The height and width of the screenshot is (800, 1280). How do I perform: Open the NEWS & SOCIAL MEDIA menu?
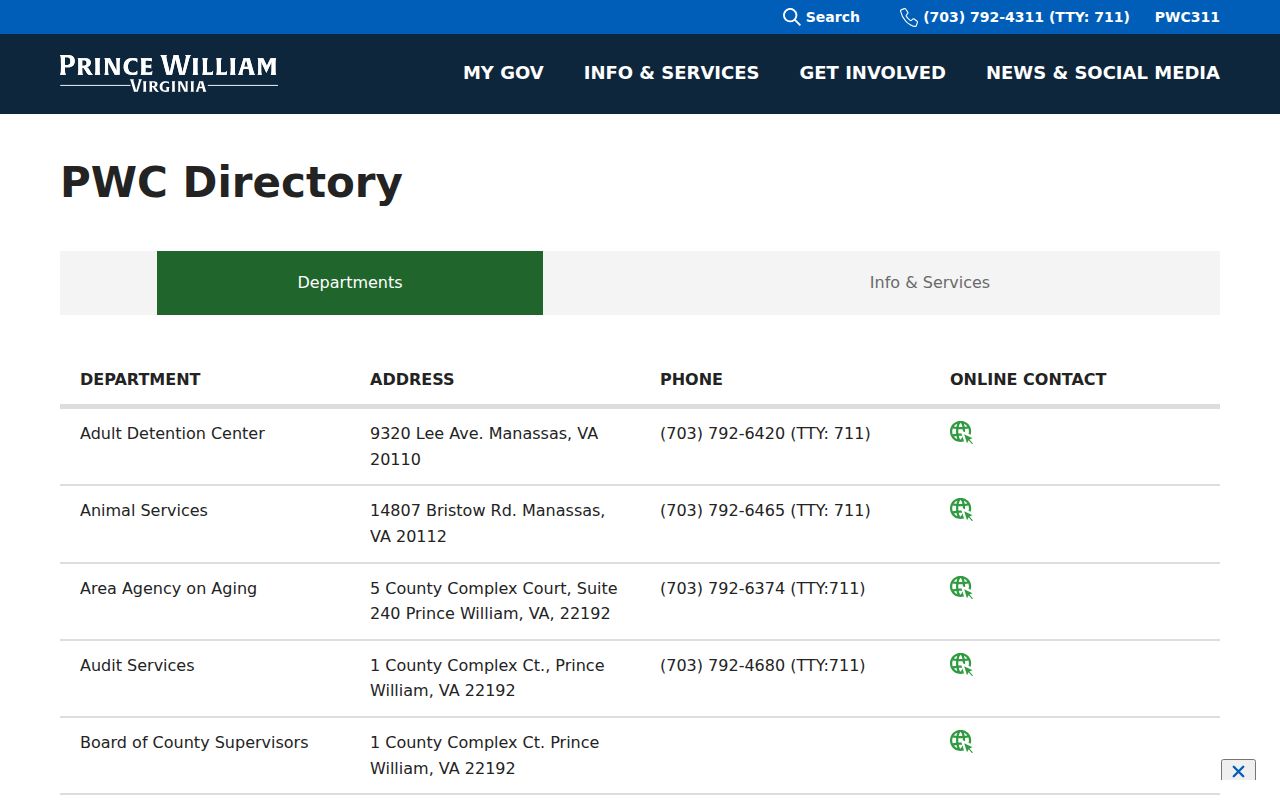[x=1103, y=73]
